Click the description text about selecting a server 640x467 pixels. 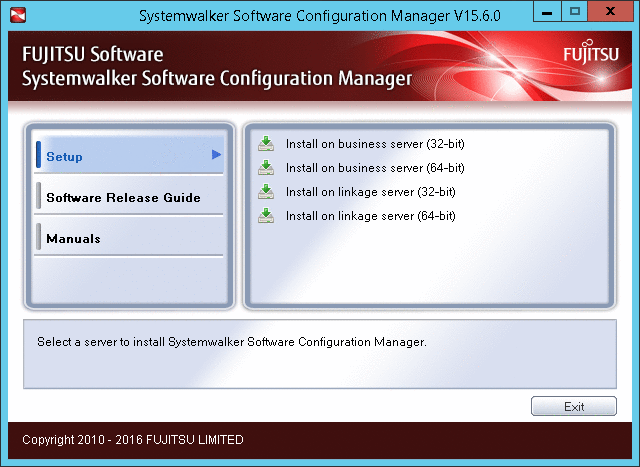pyautogui.click(x=232, y=342)
